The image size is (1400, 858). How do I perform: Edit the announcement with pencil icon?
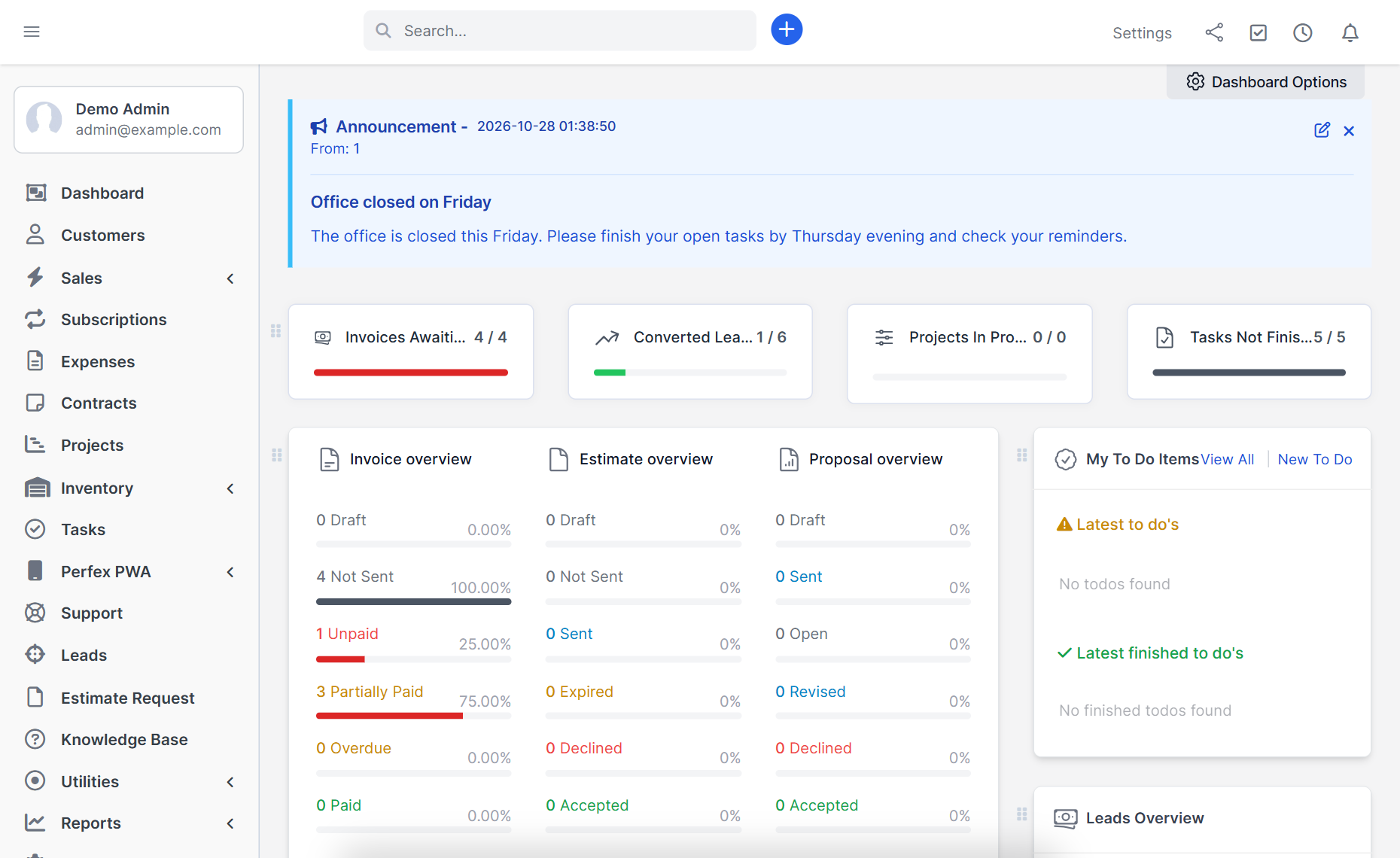1322,130
